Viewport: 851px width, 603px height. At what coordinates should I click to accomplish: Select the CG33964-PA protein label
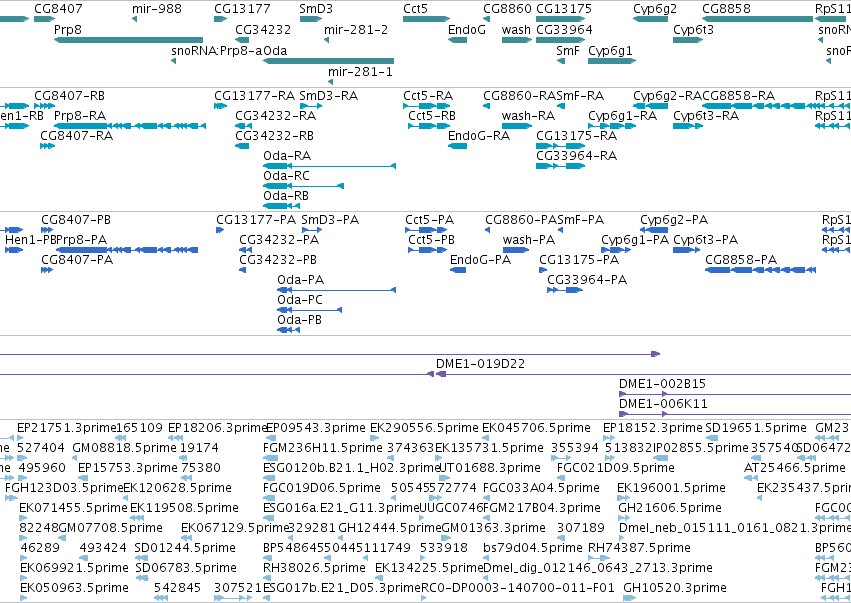(x=587, y=280)
